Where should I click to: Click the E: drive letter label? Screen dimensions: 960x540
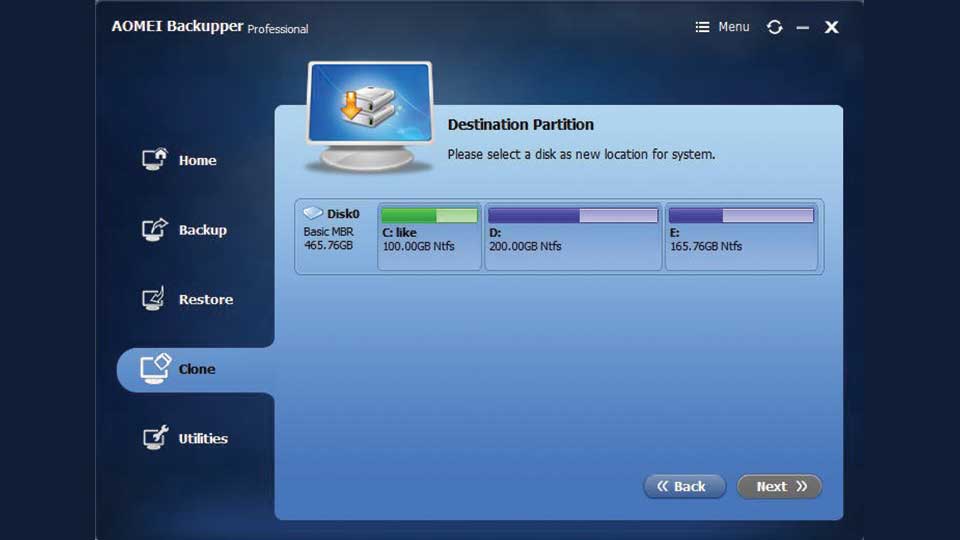(675, 233)
